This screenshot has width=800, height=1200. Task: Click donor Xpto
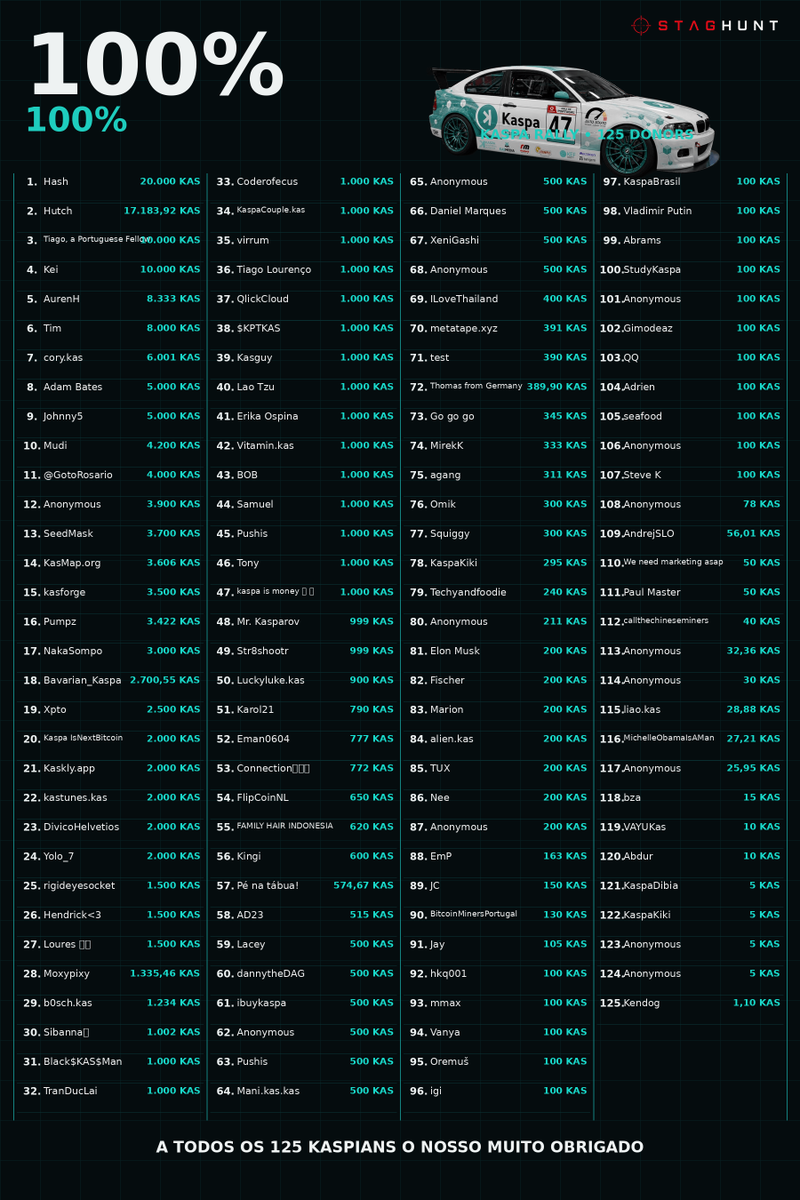pos(55,710)
